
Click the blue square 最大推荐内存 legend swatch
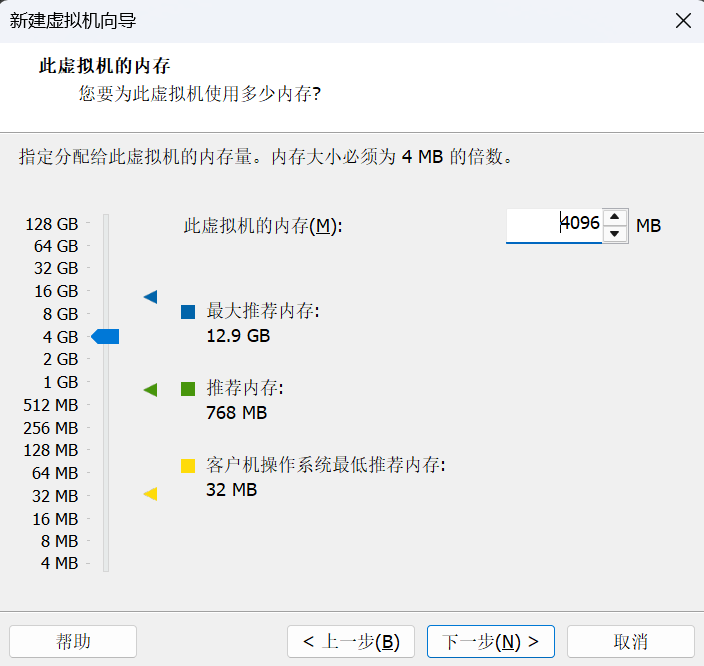tap(188, 312)
